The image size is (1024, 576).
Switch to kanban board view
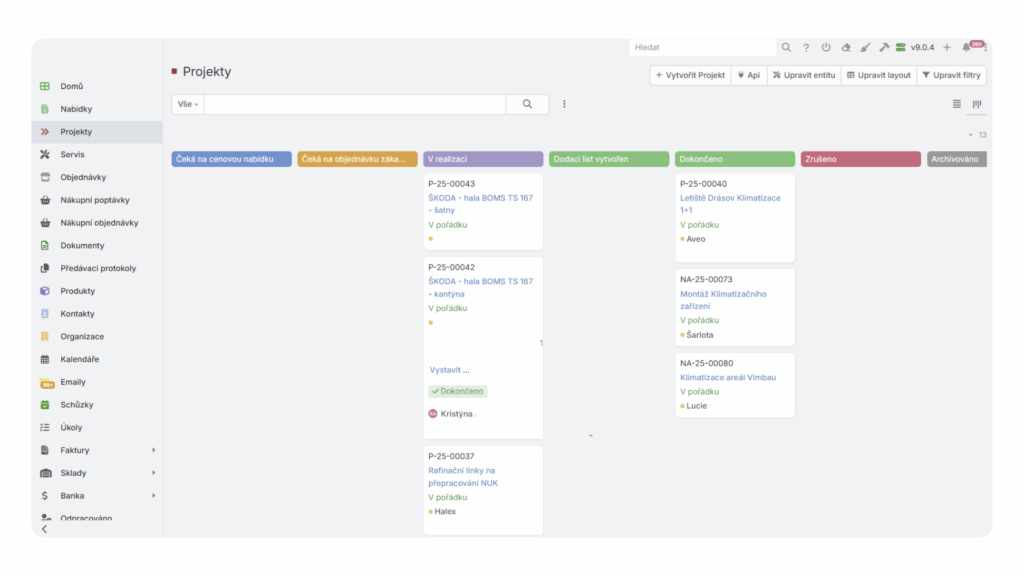pos(977,104)
